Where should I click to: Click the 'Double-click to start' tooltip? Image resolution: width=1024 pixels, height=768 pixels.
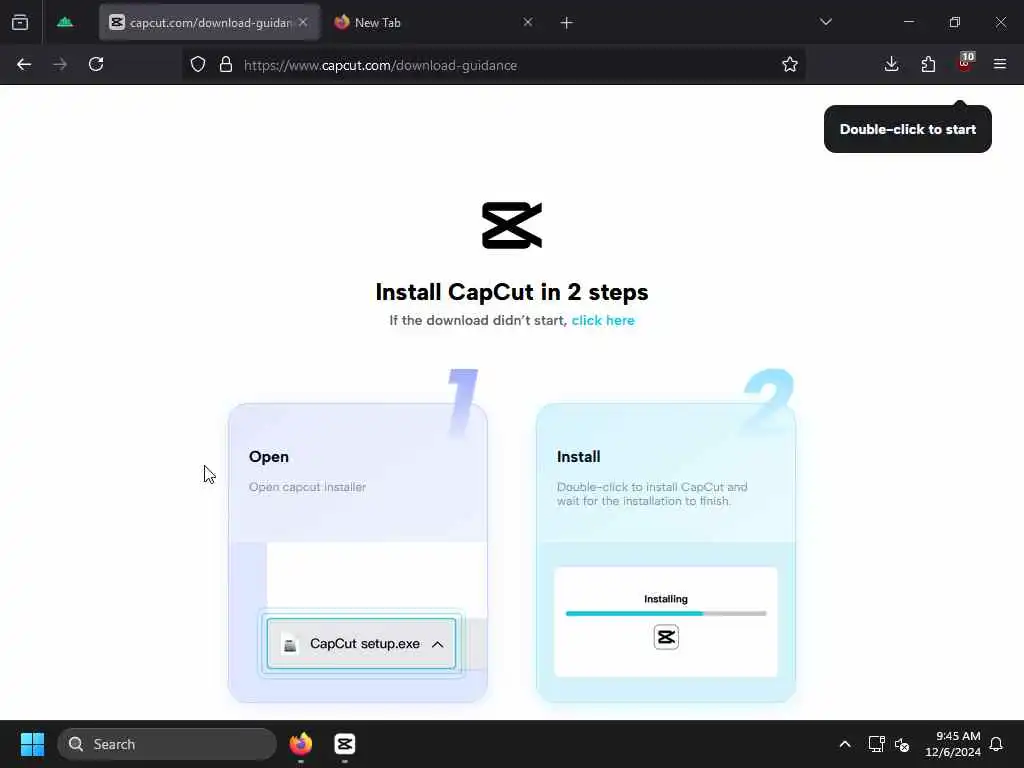[908, 129]
